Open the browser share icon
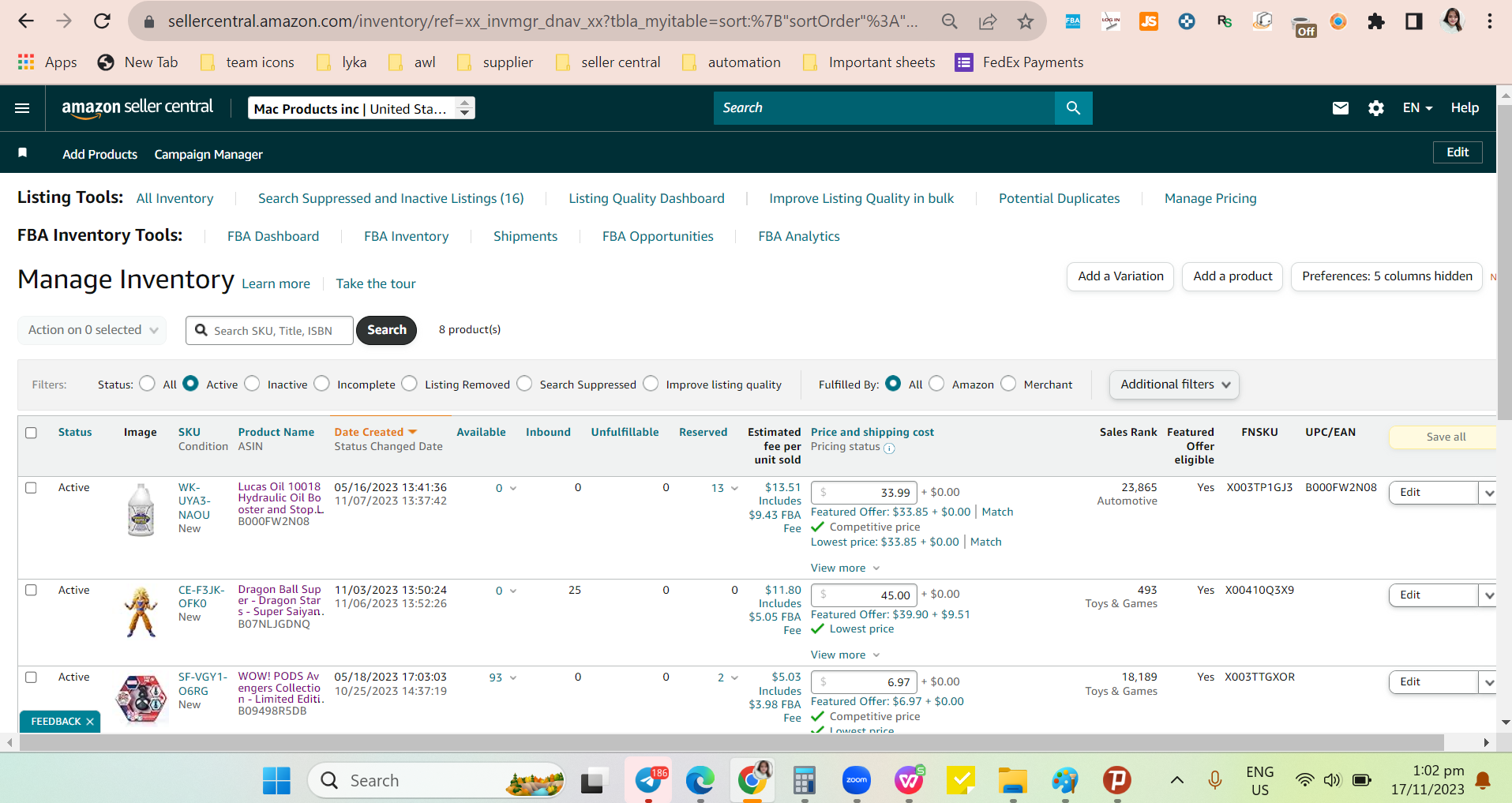1512x803 pixels. (x=988, y=21)
